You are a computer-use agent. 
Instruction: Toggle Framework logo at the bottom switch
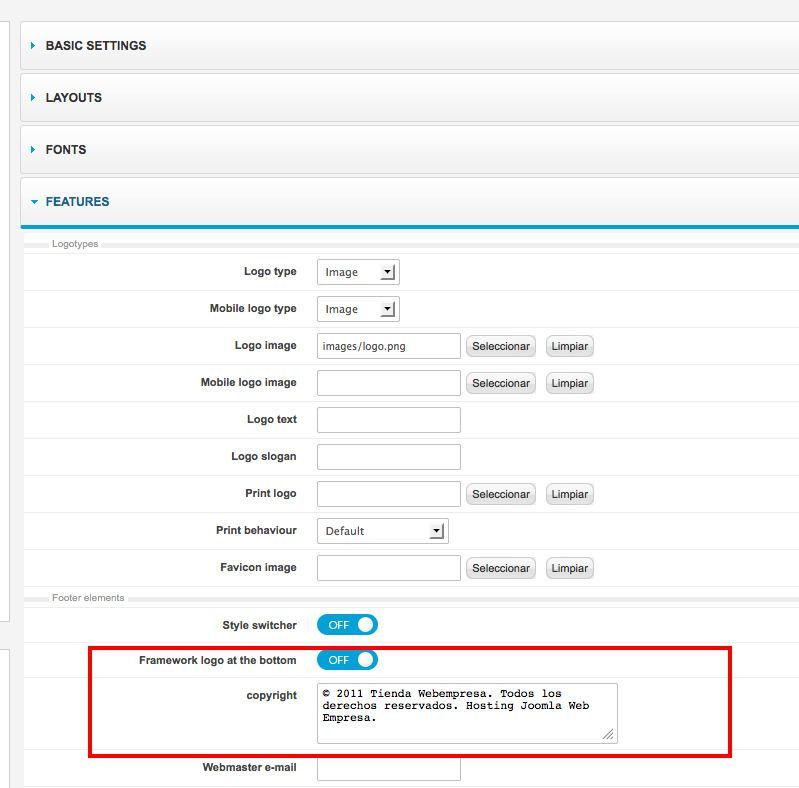pos(348,660)
